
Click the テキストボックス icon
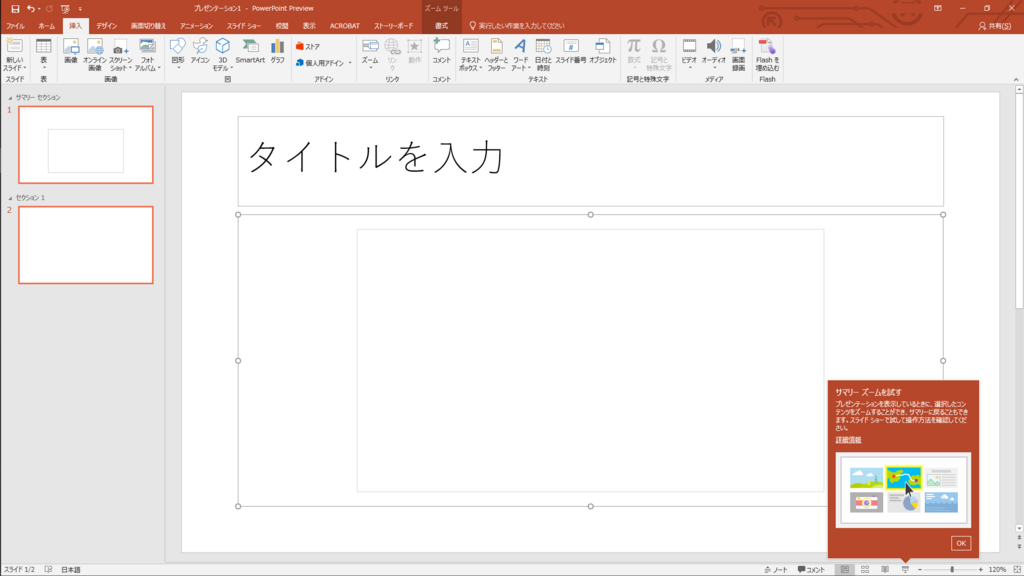pos(470,46)
